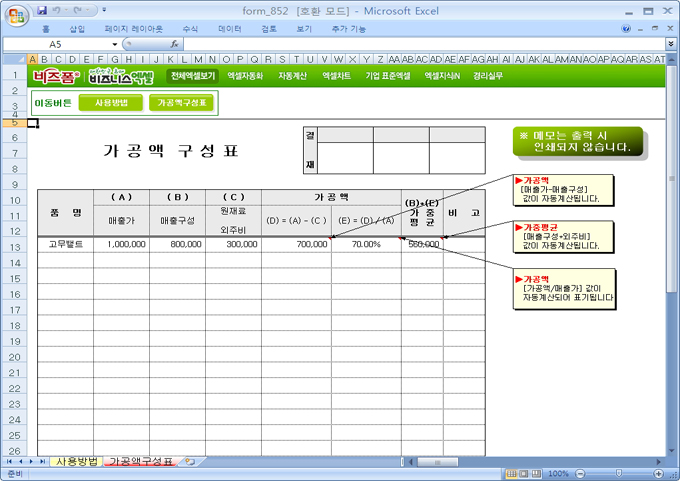Click the Save icon in quick access toolbar

(42, 10)
